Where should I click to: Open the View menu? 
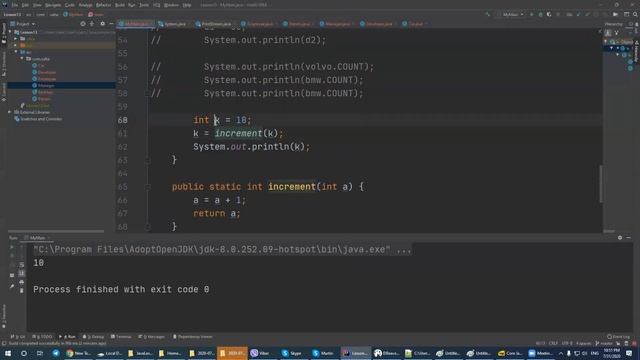[37, 5]
